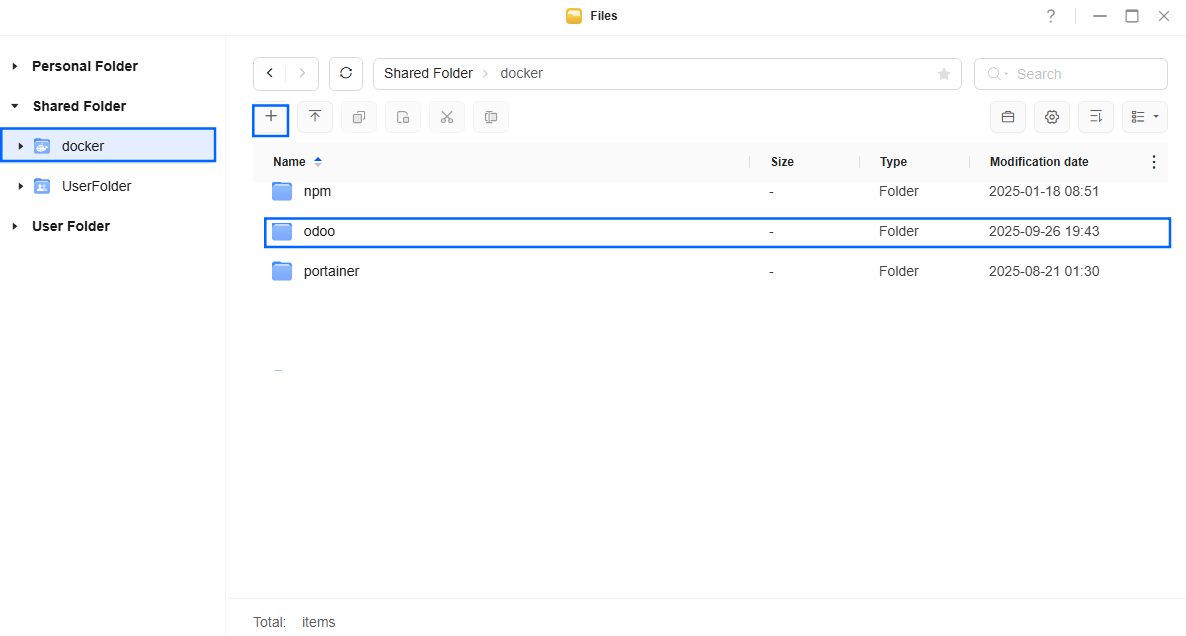Open the column options three-dot menu
Image resolution: width=1186 pixels, height=636 pixels.
pyautogui.click(x=1153, y=162)
